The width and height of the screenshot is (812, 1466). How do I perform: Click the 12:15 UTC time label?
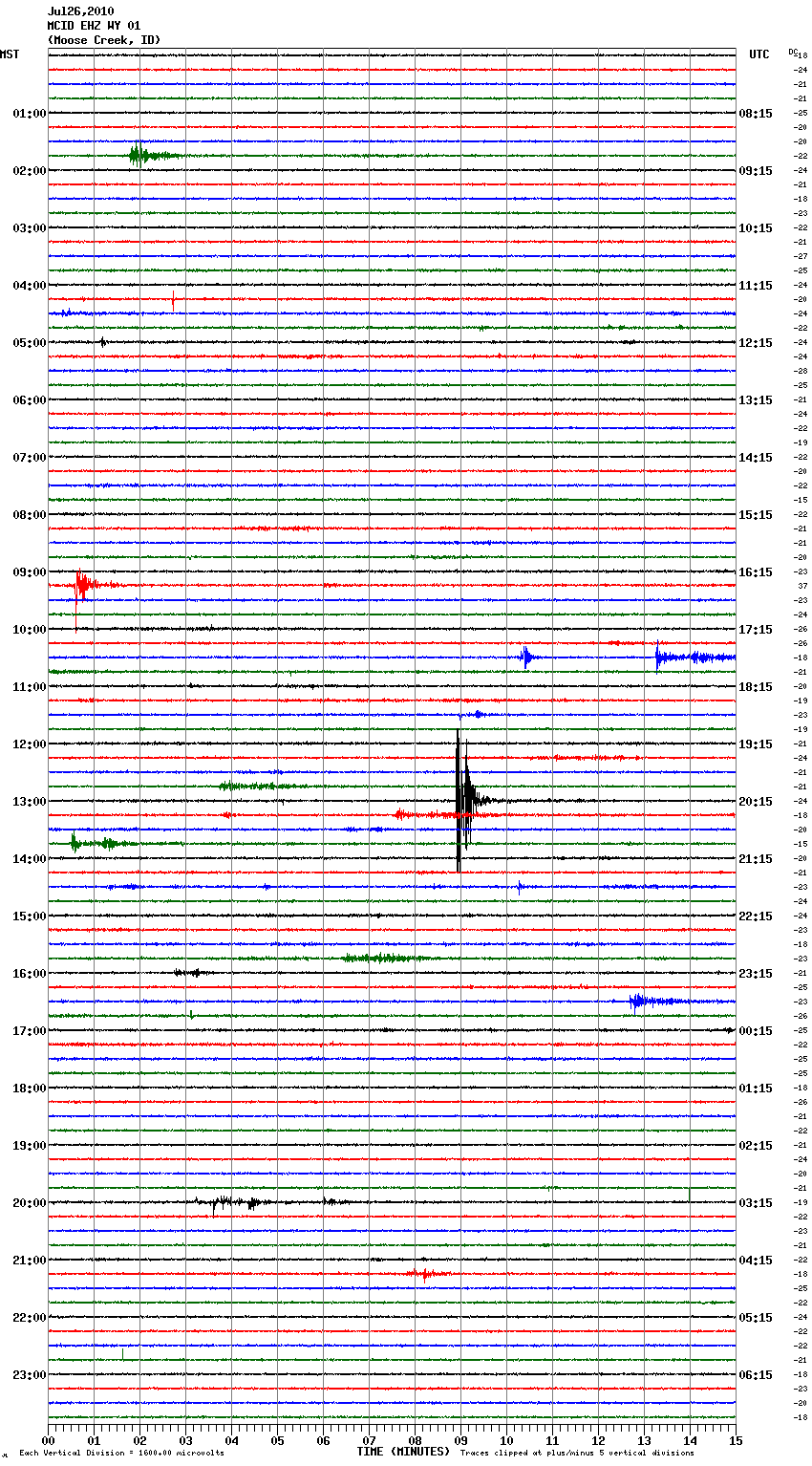click(756, 343)
